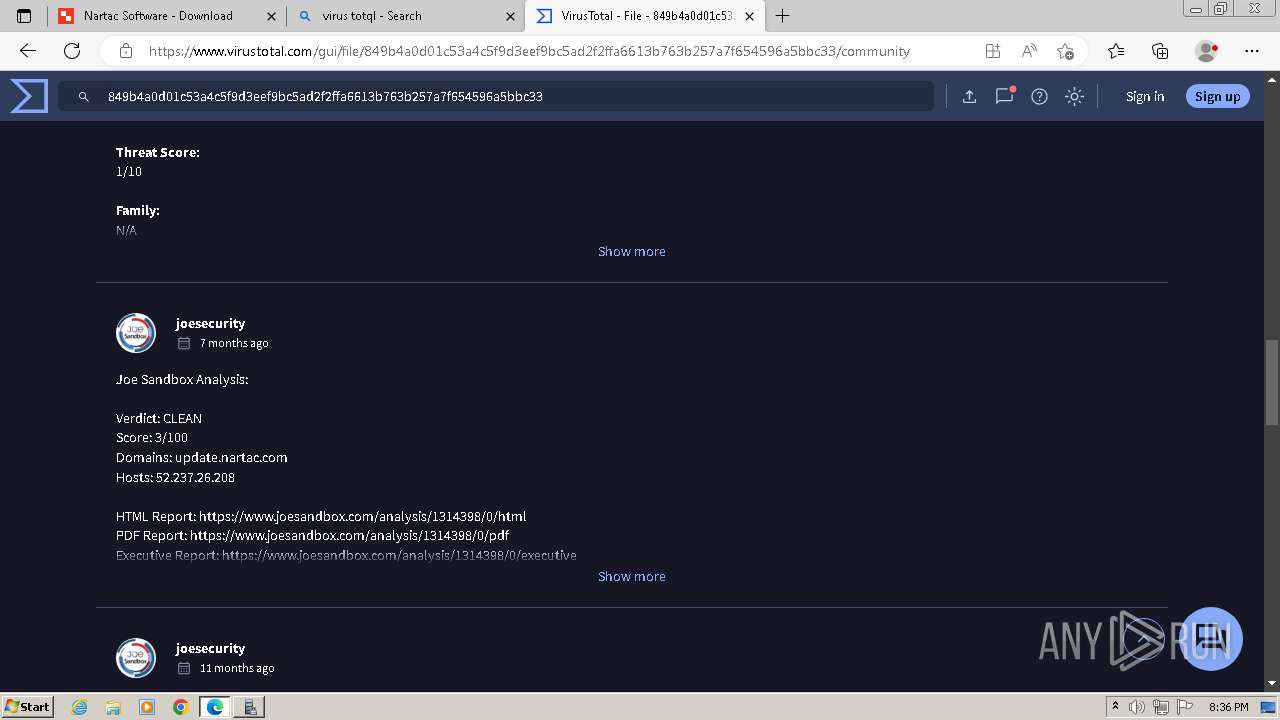Toggle the light/dark theme sun icon
The image size is (1280, 720).
click(x=1074, y=96)
